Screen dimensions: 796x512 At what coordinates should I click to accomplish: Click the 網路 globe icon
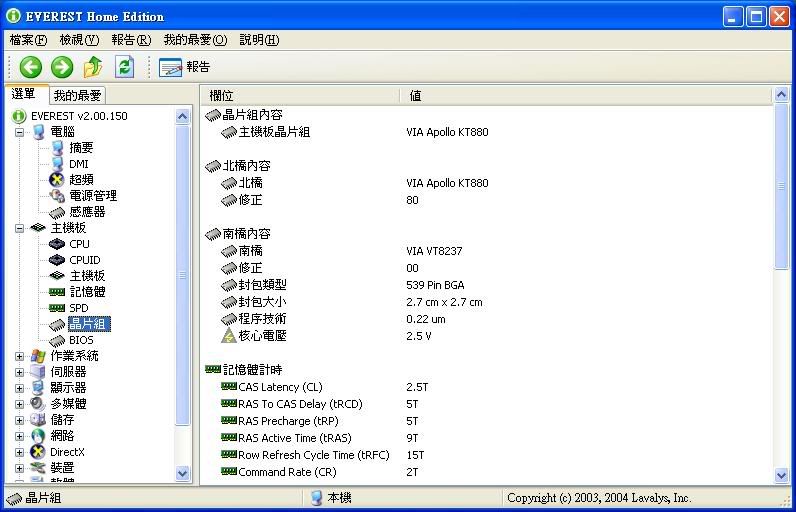(x=38, y=436)
